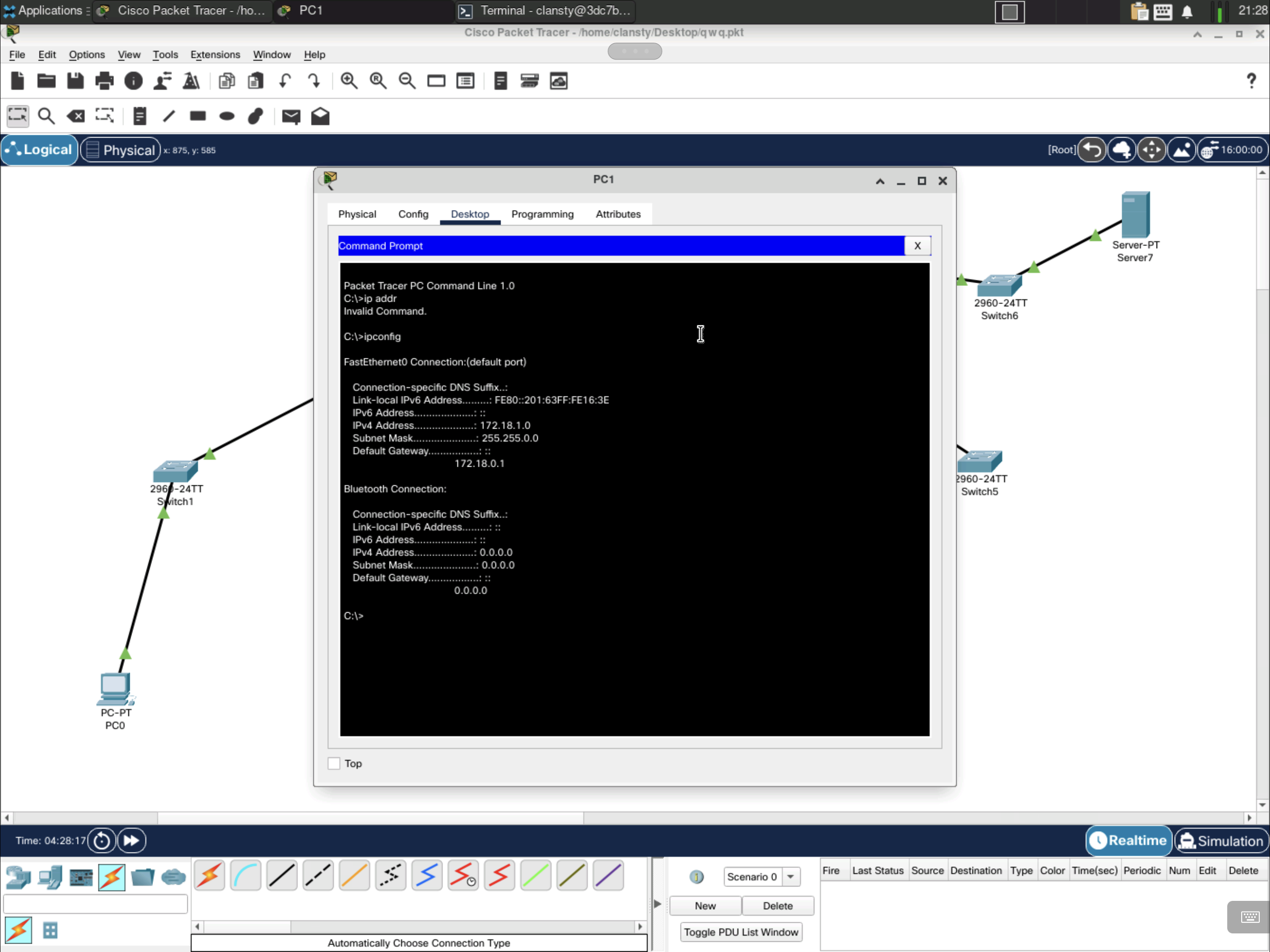Select the Draw Rectangle tool
The image size is (1270, 952).
pos(198,117)
